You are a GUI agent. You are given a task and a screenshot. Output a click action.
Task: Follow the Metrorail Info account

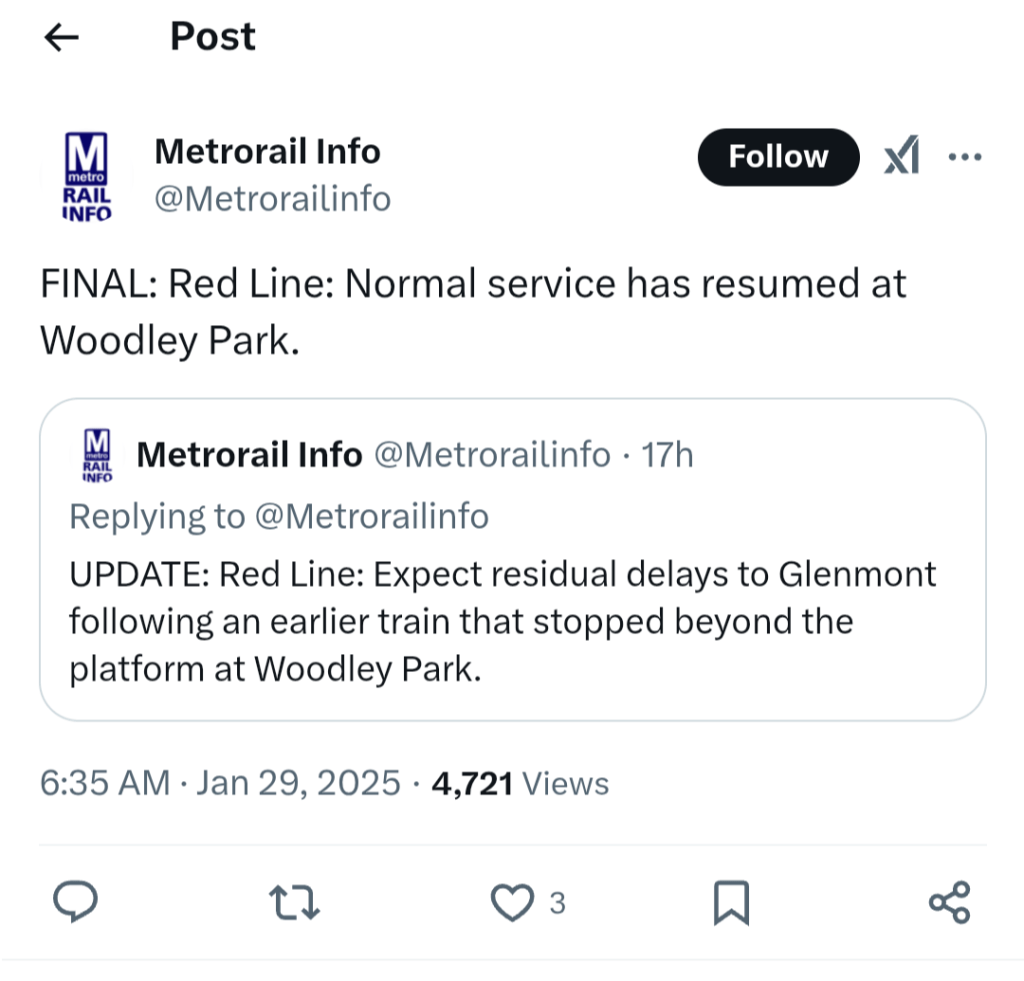[x=778, y=157]
